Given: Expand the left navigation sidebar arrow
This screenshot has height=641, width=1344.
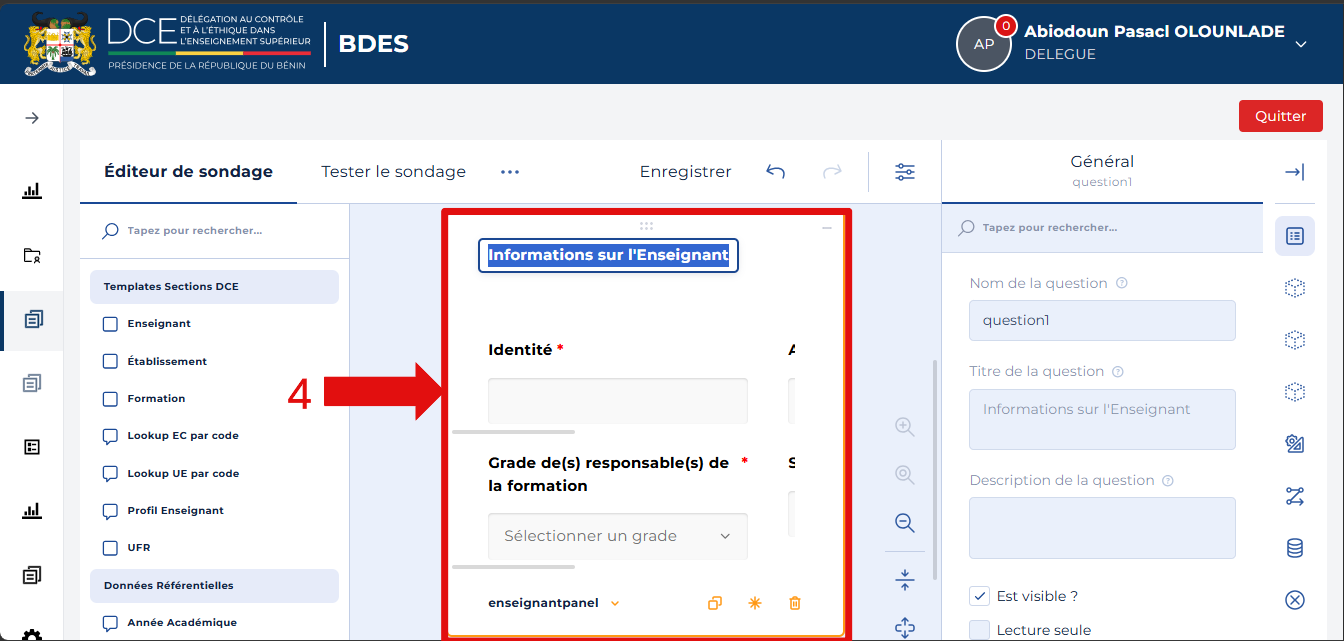Looking at the screenshot, I should pos(32,118).
